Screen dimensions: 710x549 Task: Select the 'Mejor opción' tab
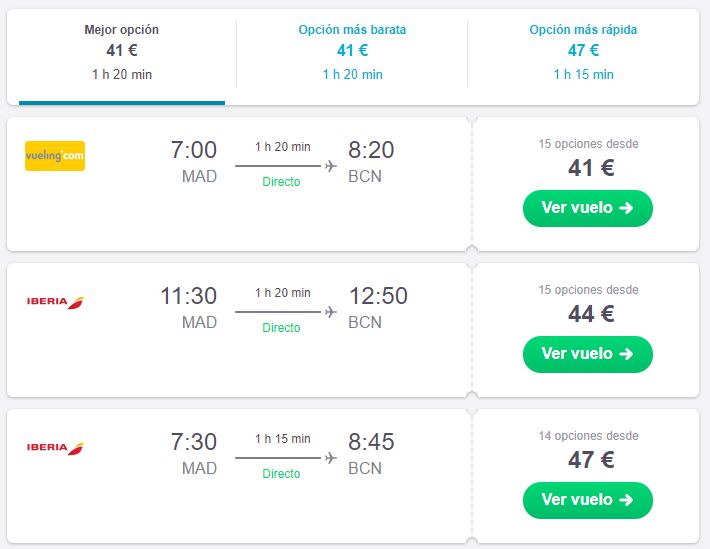point(122,52)
